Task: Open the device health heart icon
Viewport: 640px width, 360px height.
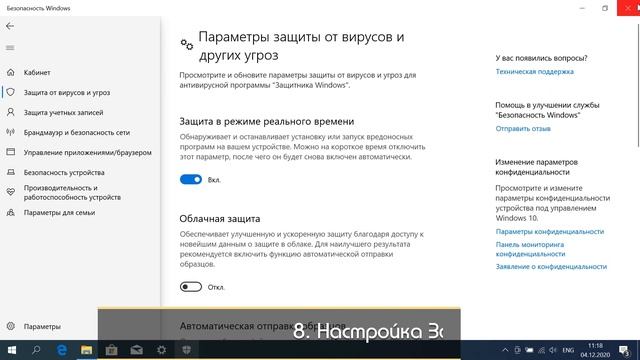Action: tap(11, 192)
